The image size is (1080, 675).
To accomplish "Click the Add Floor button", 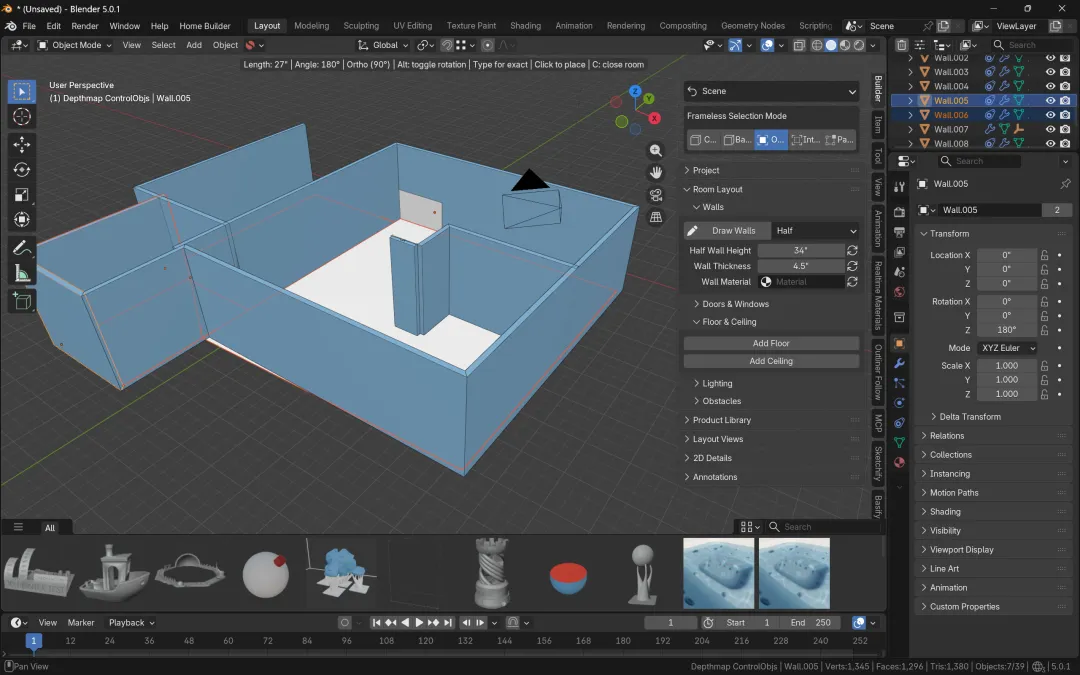I will 771,343.
